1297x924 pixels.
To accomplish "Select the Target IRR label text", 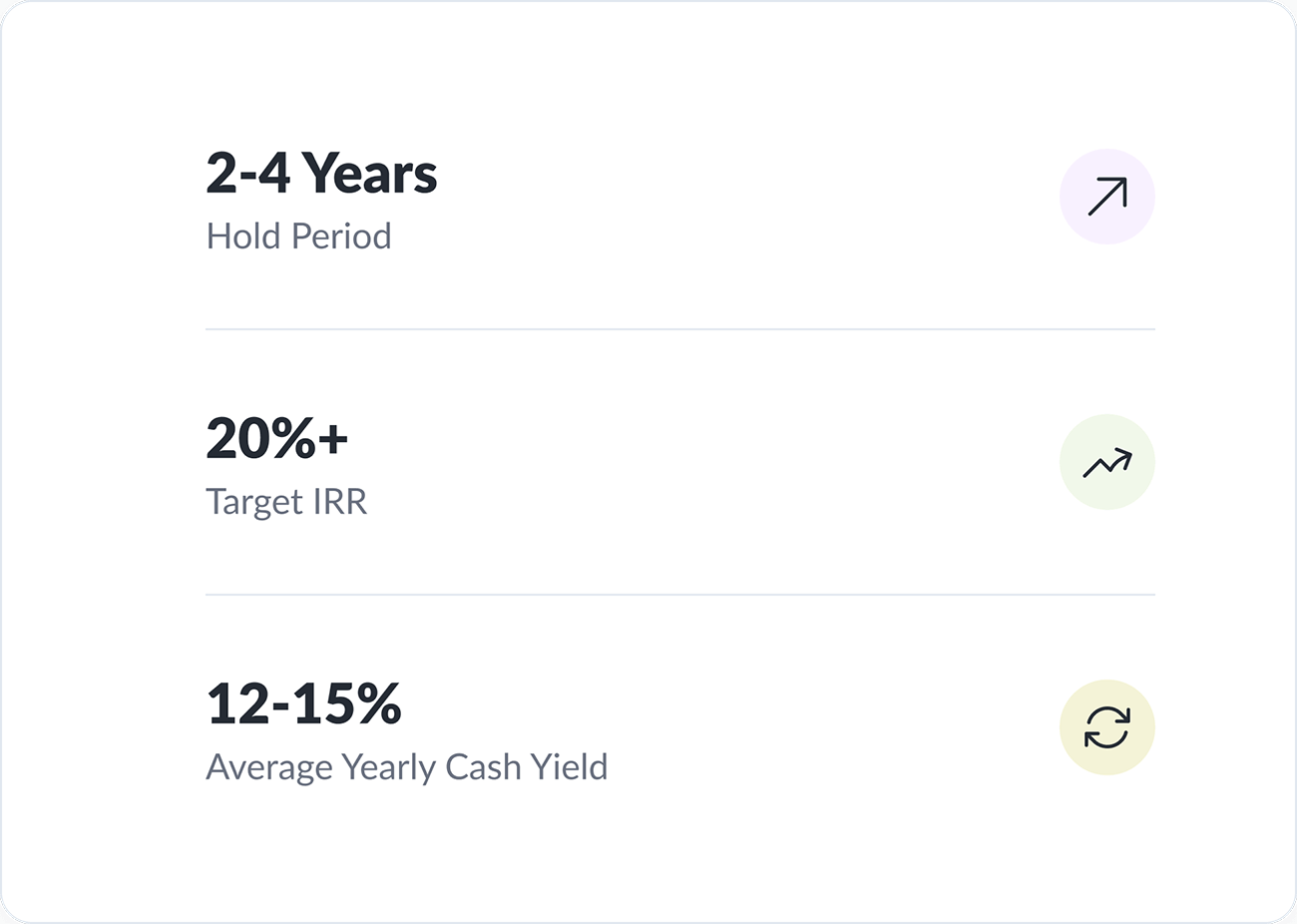I will pyautogui.click(x=286, y=502).
